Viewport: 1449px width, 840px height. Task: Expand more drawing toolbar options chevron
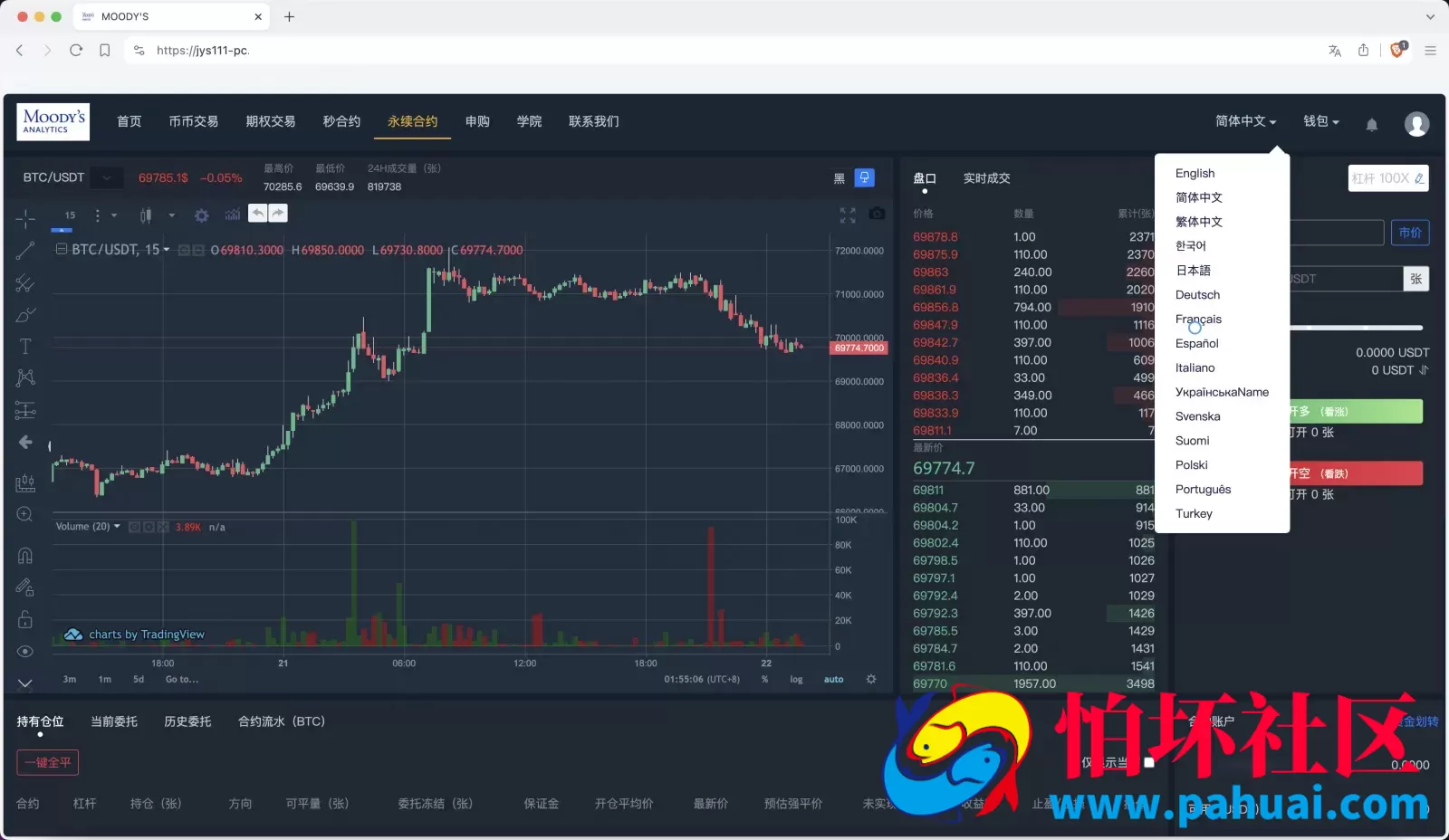coord(25,682)
